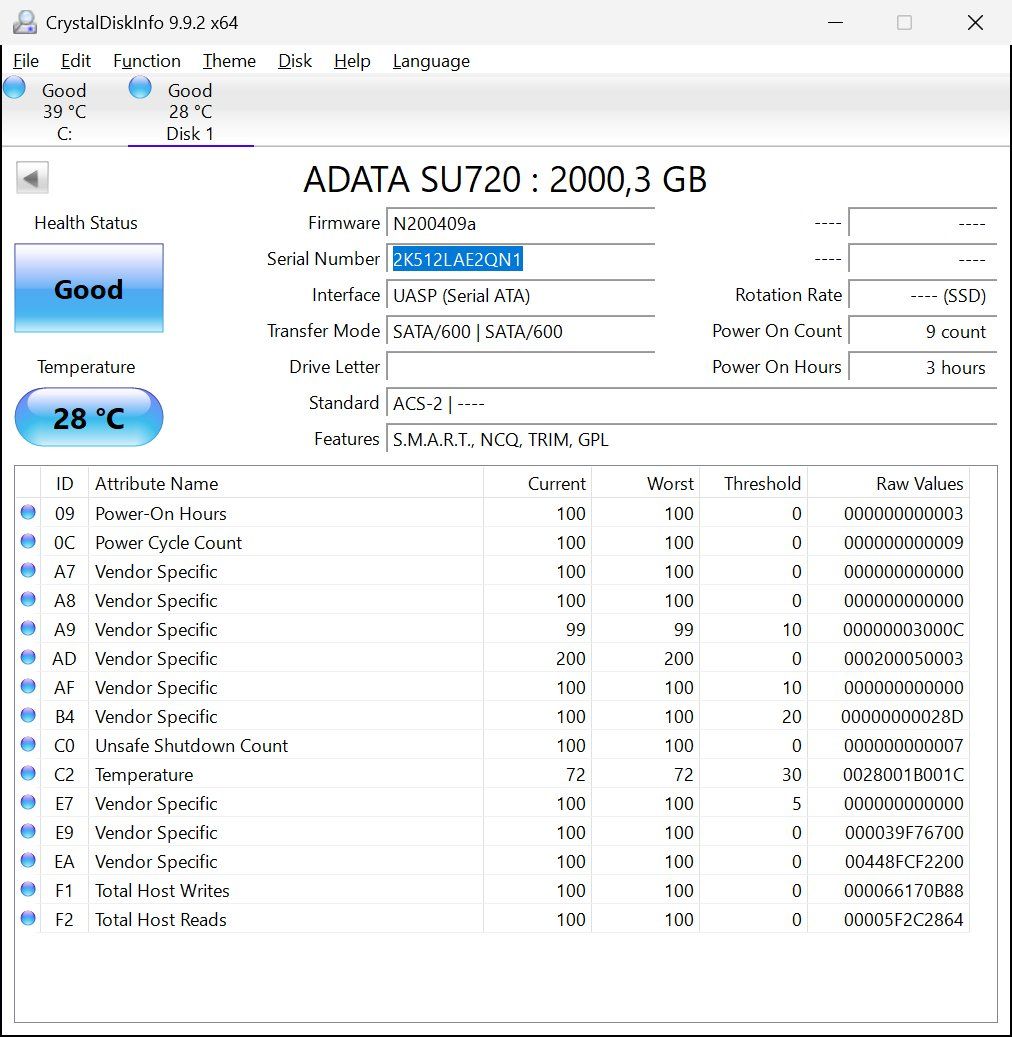
Task: Select the Power Cycle Count attribute name
Action: click(169, 543)
